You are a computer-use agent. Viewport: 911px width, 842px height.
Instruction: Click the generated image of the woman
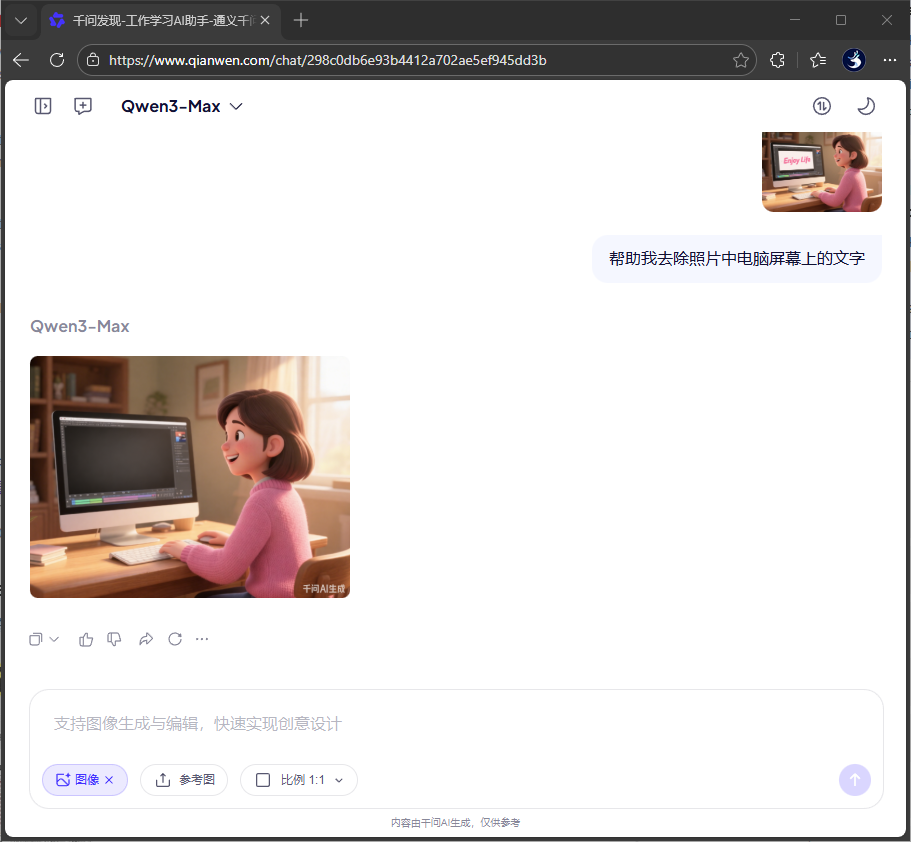[x=190, y=477]
